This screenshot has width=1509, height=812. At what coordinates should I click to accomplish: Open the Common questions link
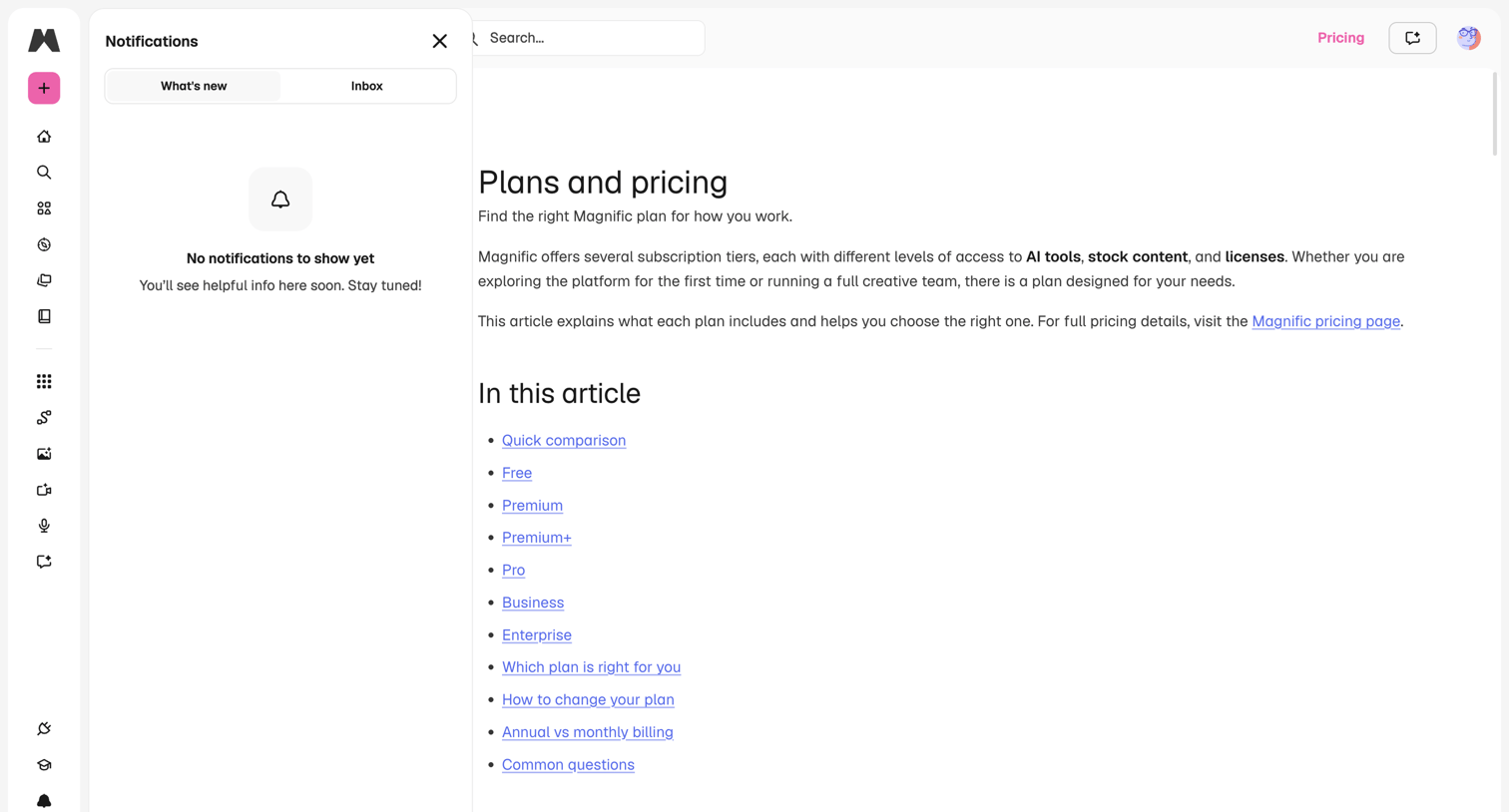tap(568, 764)
